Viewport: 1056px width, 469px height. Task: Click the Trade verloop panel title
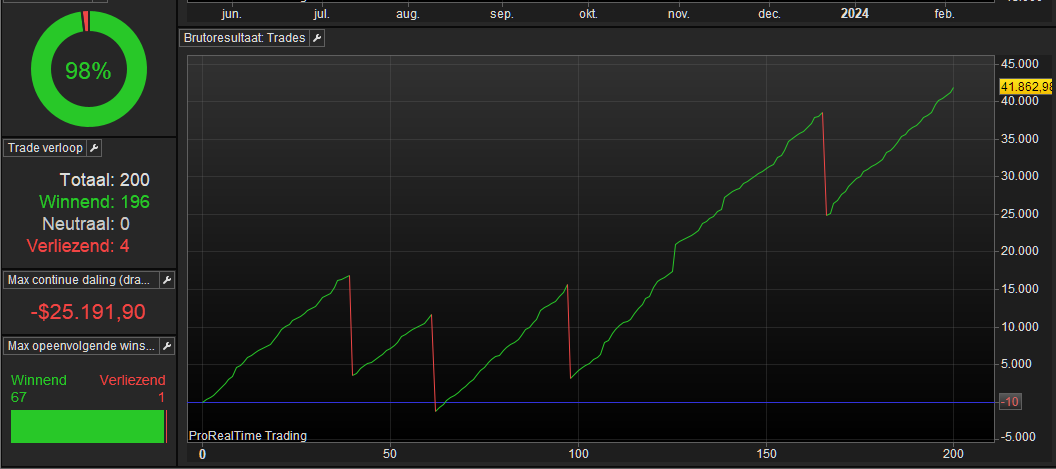click(x=46, y=148)
